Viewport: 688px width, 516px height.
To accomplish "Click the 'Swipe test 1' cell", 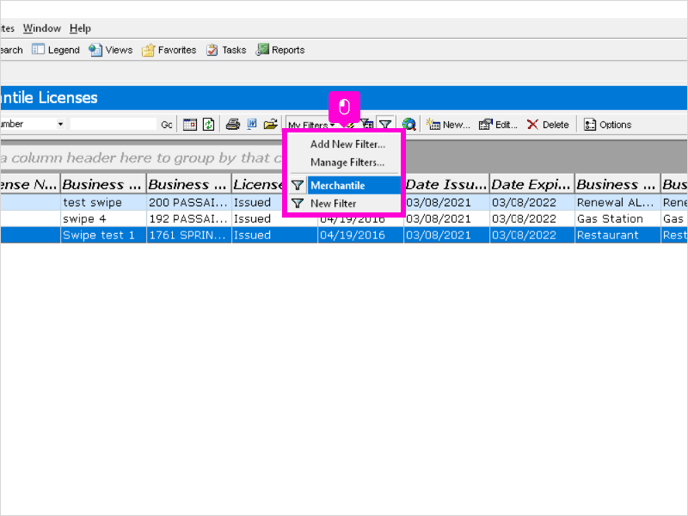I will point(103,235).
